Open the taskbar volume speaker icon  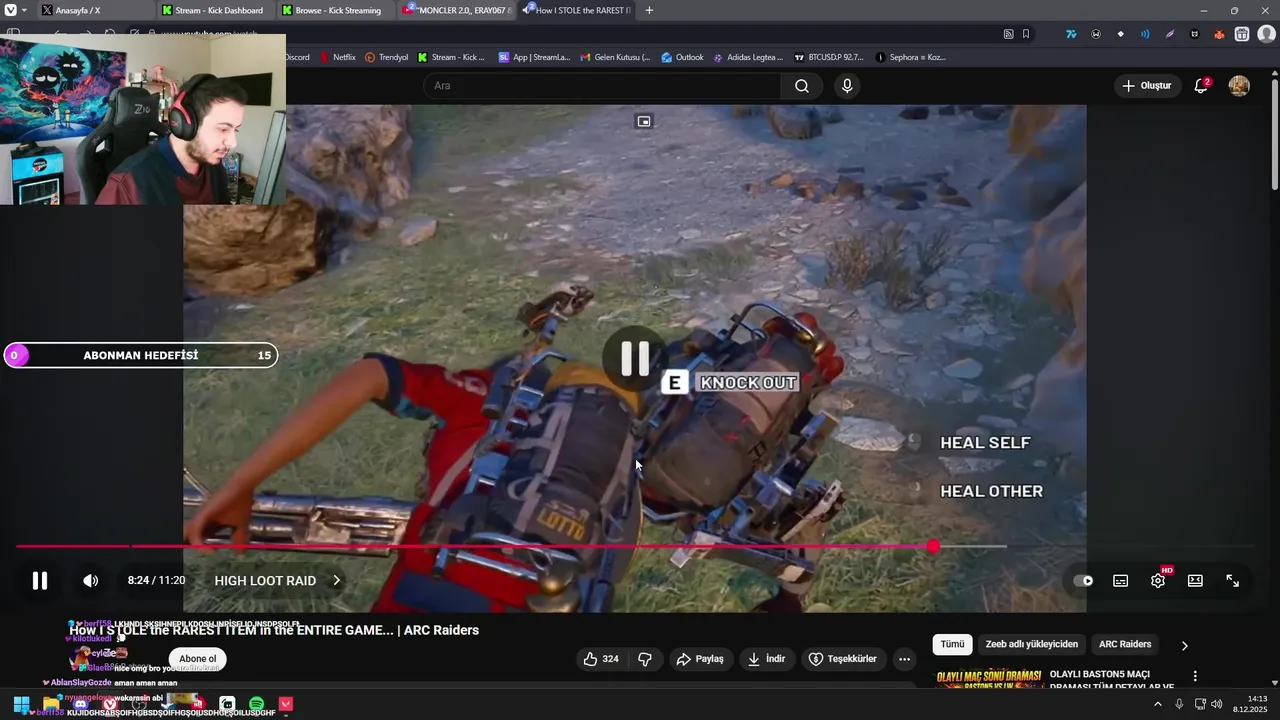(1217, 704)
